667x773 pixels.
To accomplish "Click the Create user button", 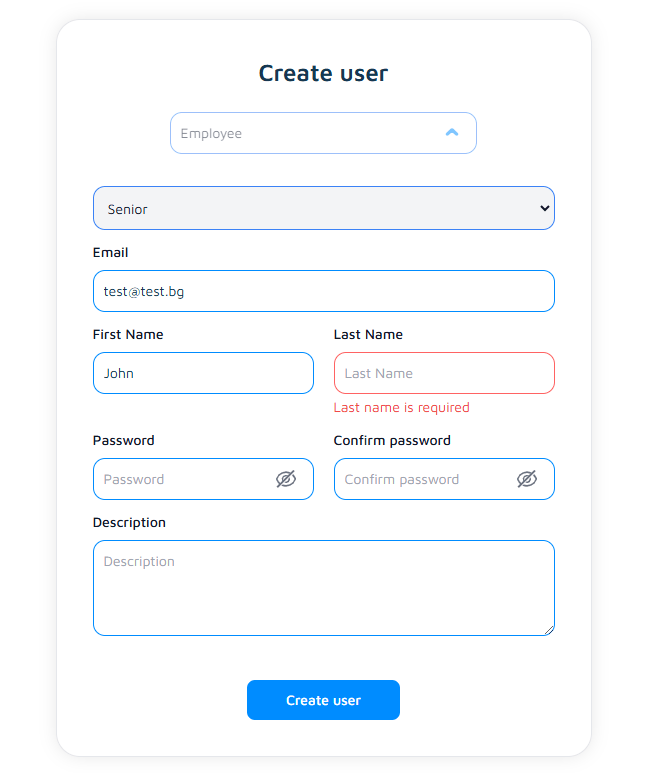I will [x=323, y=700].
